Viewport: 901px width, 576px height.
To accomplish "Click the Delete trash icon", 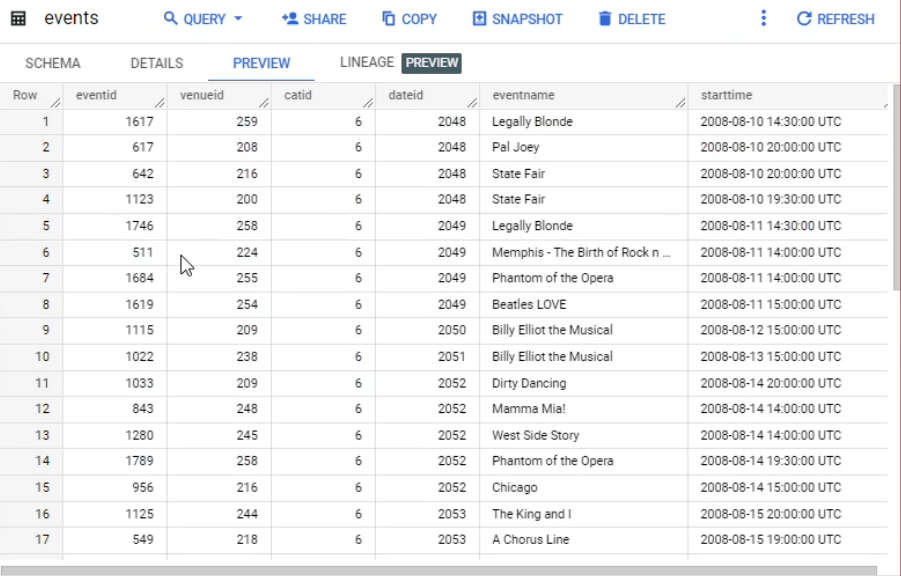I will click(x=604, y=18).
